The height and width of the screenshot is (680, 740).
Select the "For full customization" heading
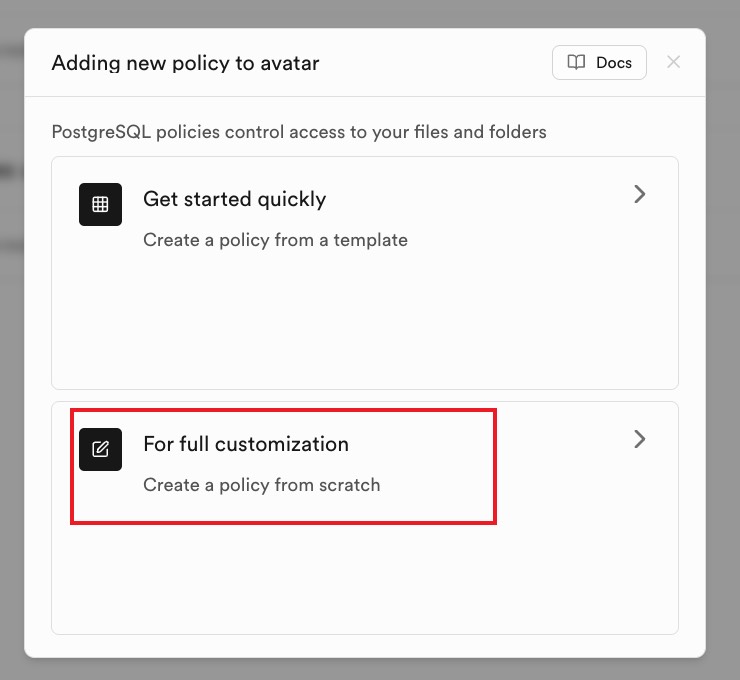click(x=245, y=444)
